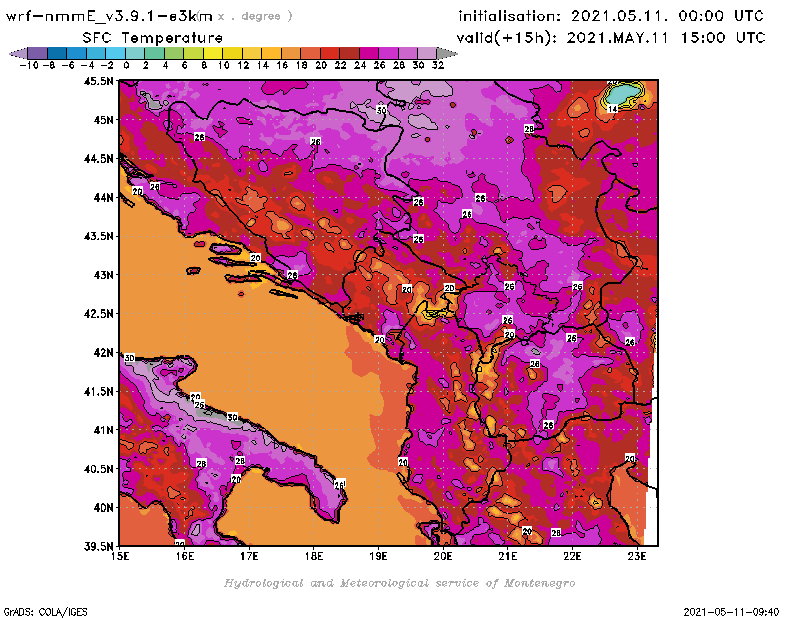Click the '21E' longitude label

tap(508, 556)
